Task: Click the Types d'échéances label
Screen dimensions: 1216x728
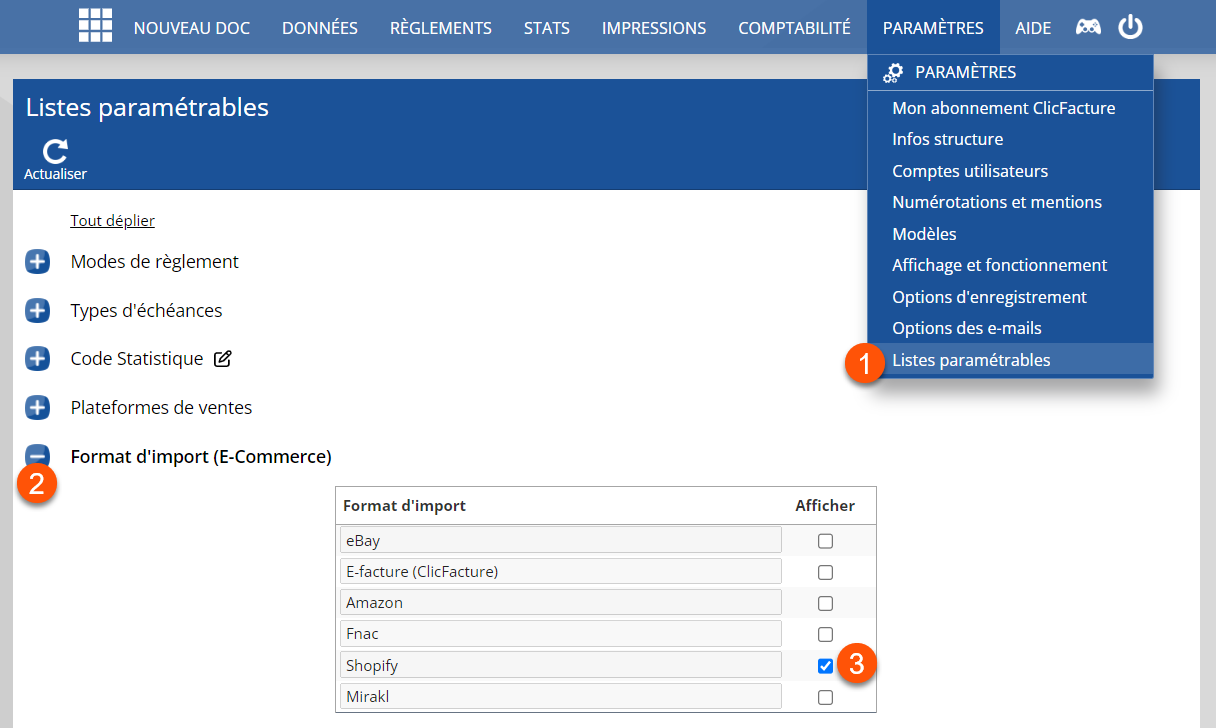Action: pos(146,311)
